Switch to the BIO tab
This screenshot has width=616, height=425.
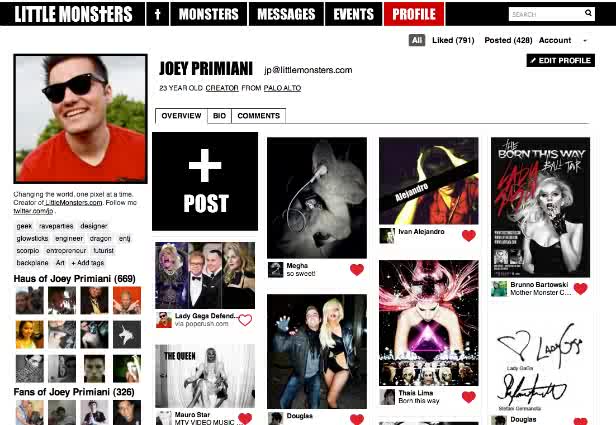(x=219, y=116)
